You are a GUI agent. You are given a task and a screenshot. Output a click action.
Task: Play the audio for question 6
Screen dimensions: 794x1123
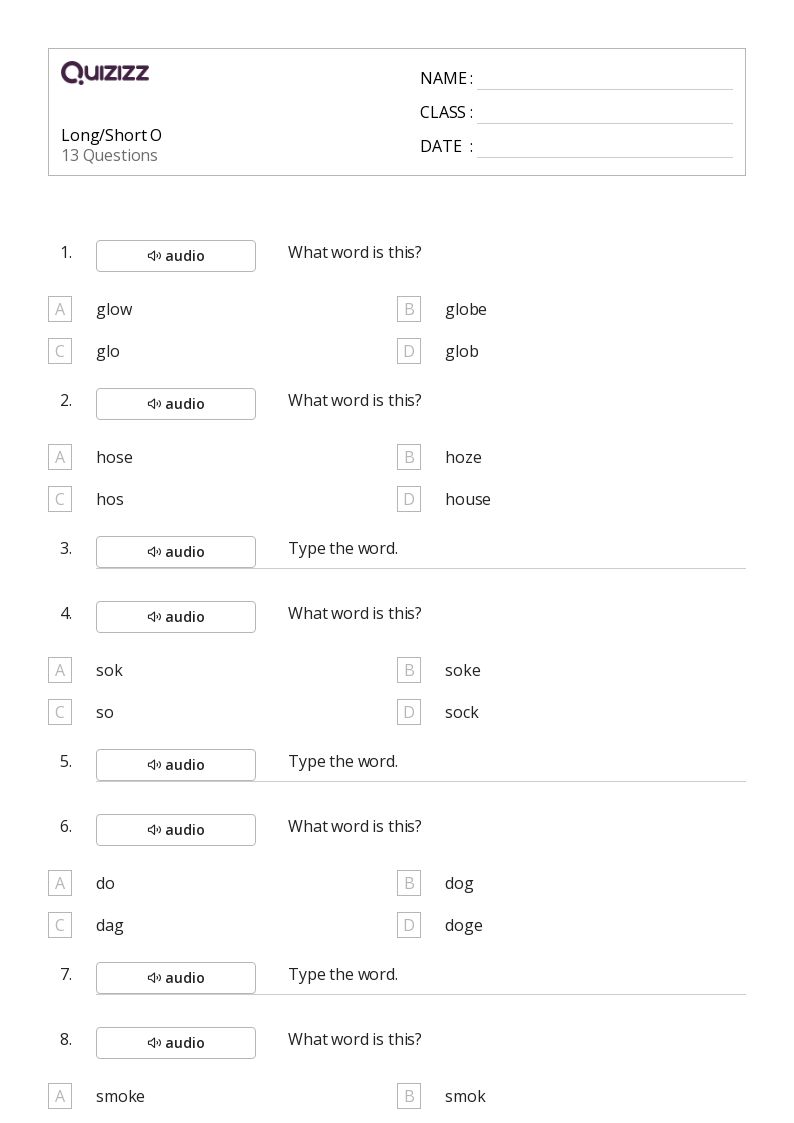(x=175, y=829)
